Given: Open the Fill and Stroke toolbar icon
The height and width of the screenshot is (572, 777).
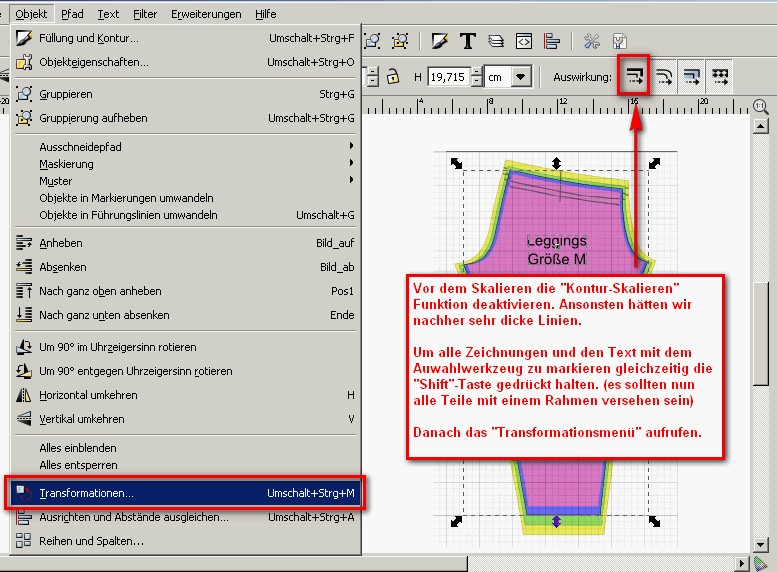Looking at the screenshot, I should pyautogui.click(x=439, y=41).
